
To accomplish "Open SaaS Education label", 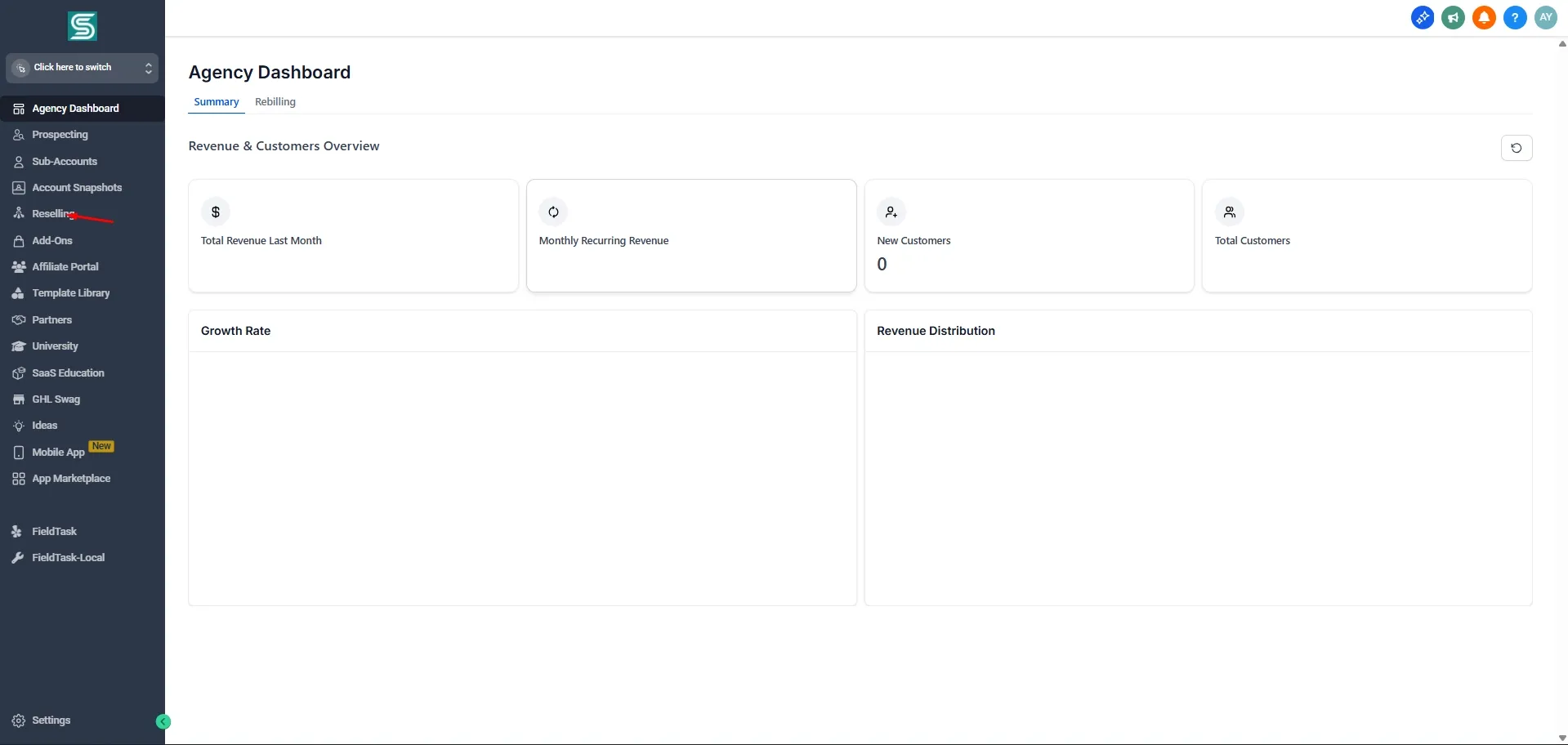I will point(69,373).
